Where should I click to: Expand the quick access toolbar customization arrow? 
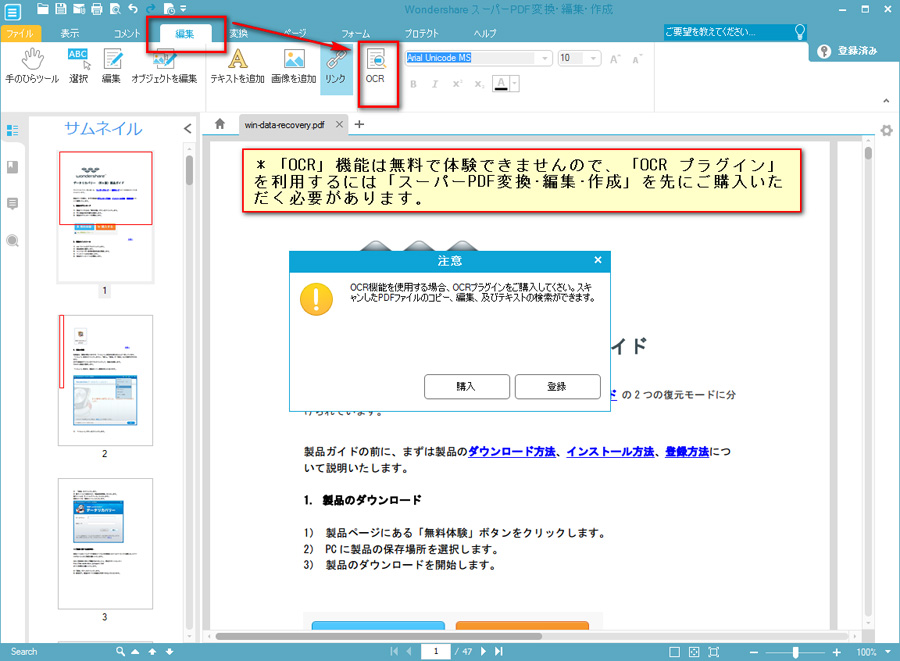click(183, 9)
